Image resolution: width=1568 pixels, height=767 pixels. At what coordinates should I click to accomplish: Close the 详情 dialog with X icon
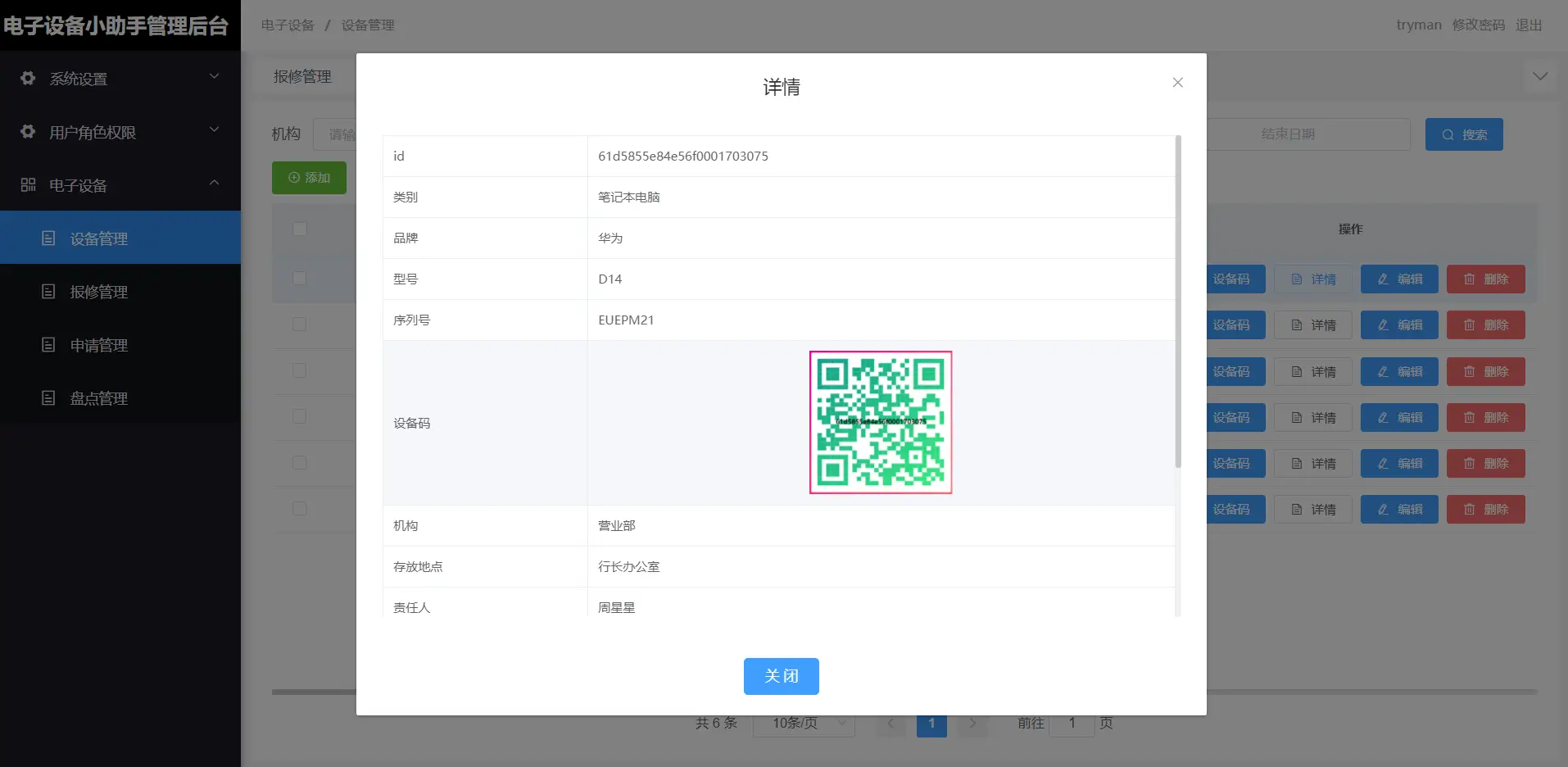tap(1177, 83)
